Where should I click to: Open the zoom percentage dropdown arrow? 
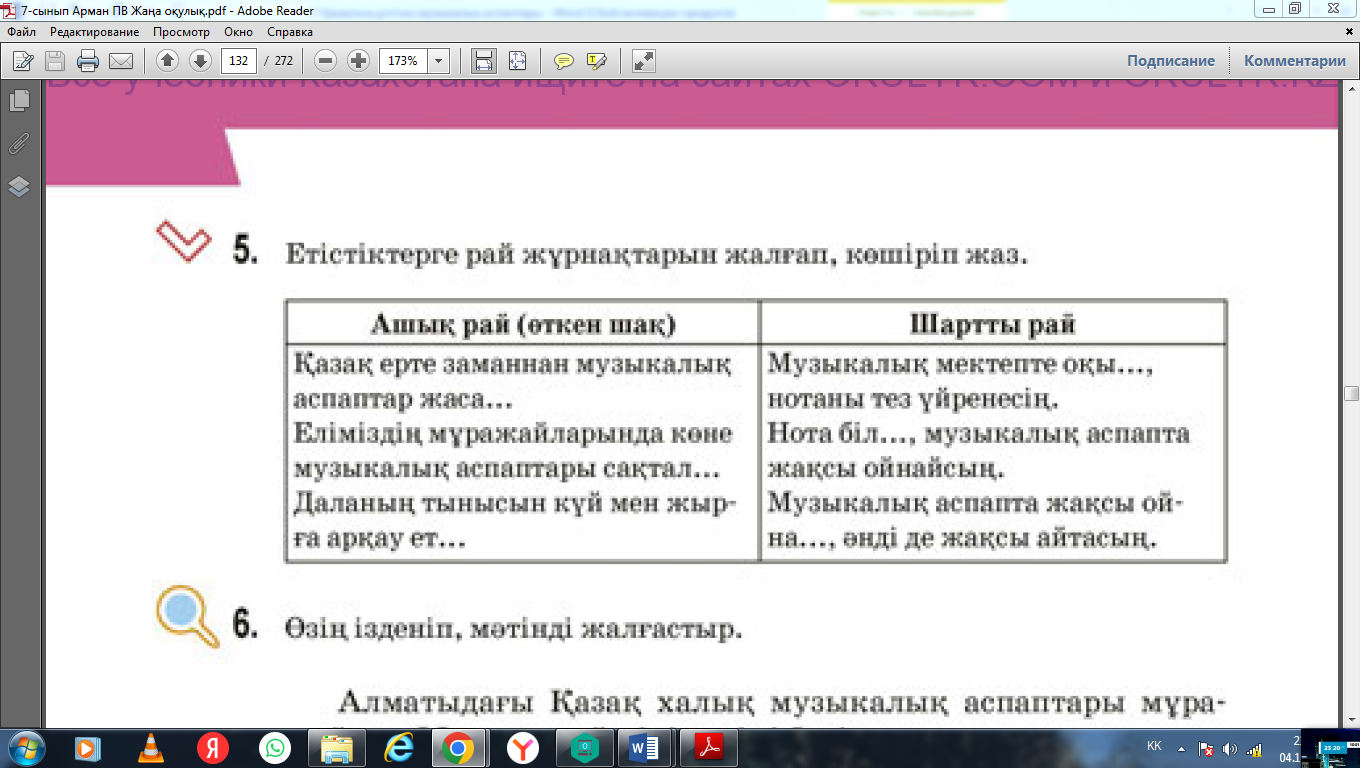pos(439,61)
